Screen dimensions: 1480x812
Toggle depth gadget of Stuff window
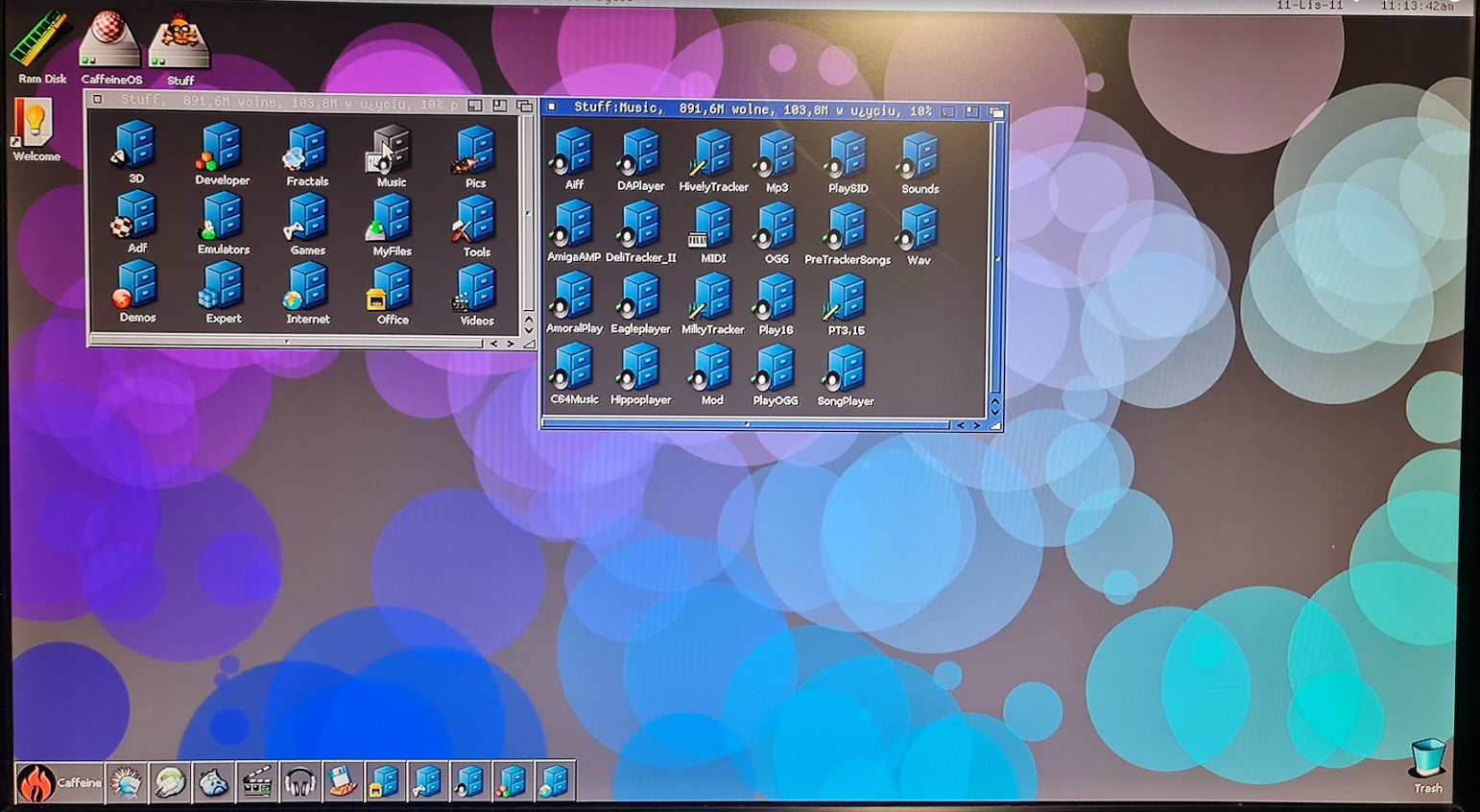coord(524,105)
